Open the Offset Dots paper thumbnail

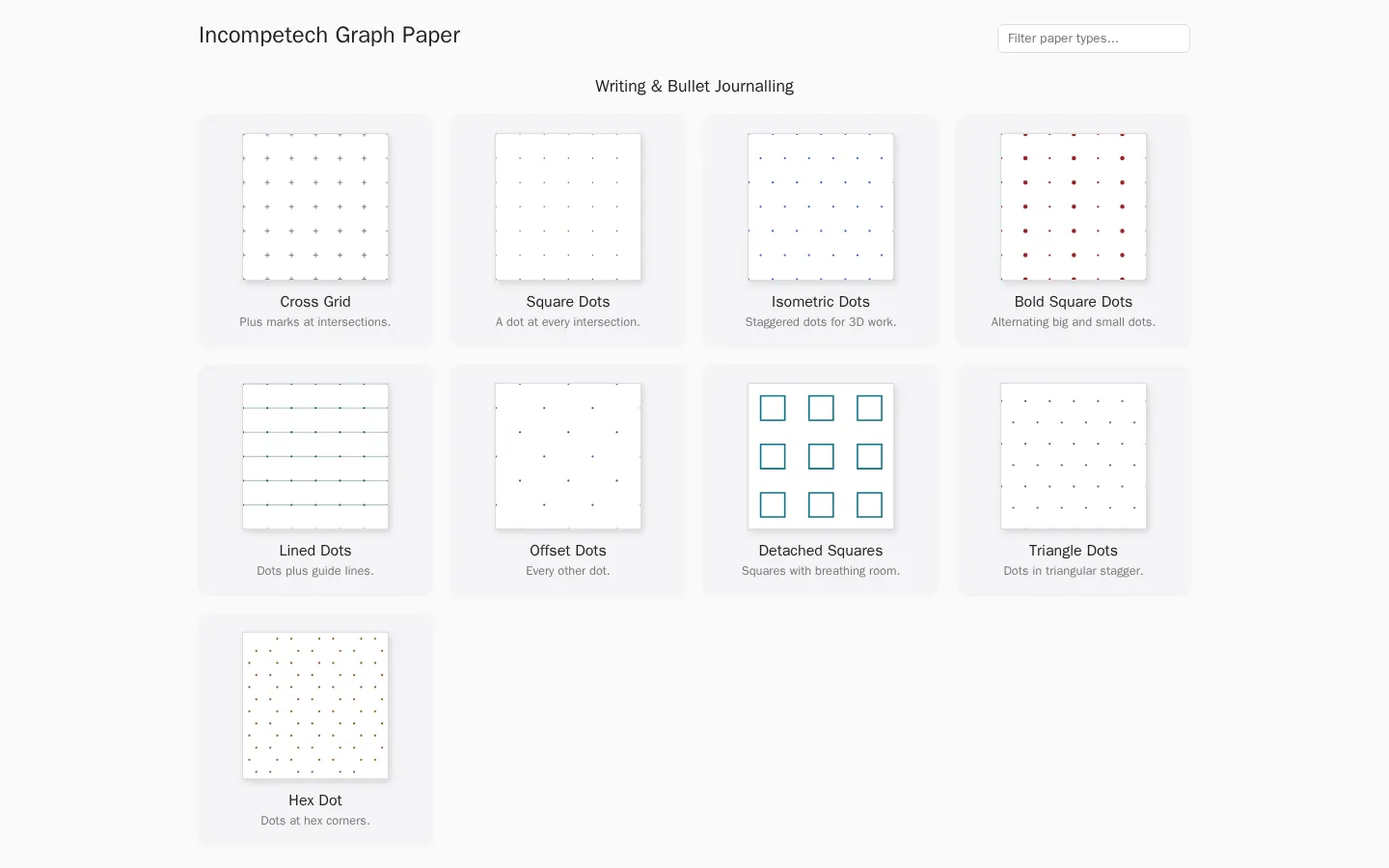coord(568,456)
